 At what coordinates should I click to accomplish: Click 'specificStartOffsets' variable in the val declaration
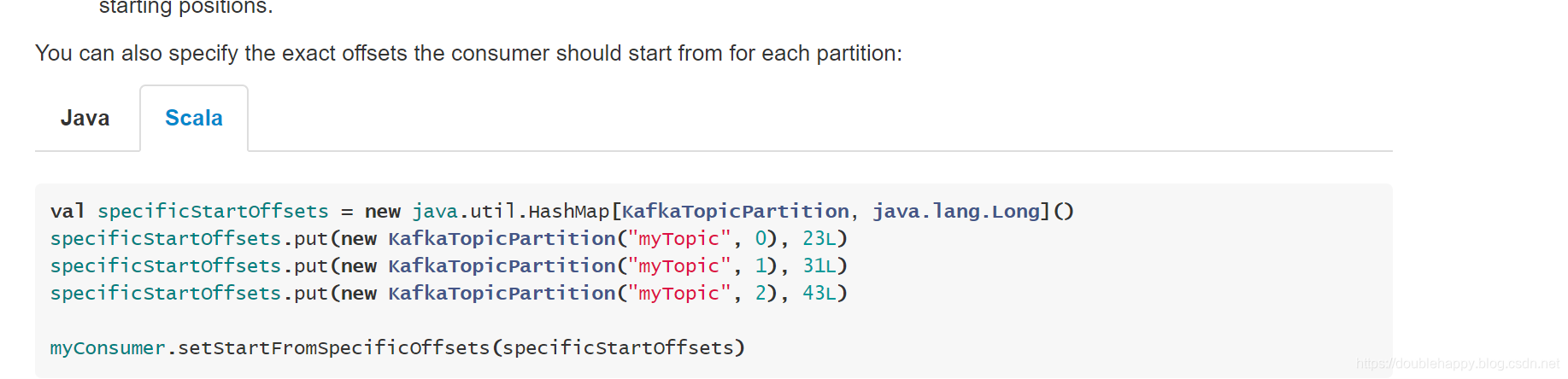[x=213, y=211]
